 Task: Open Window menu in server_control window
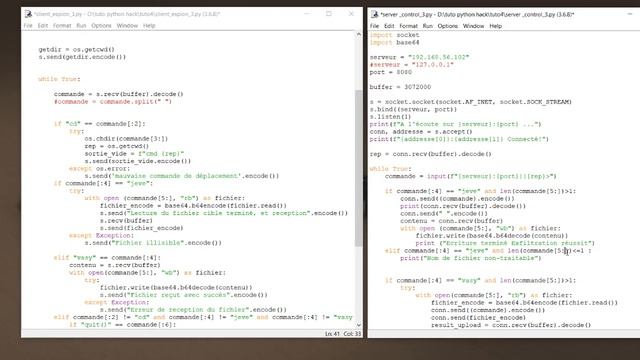click(x=473, y=26)
